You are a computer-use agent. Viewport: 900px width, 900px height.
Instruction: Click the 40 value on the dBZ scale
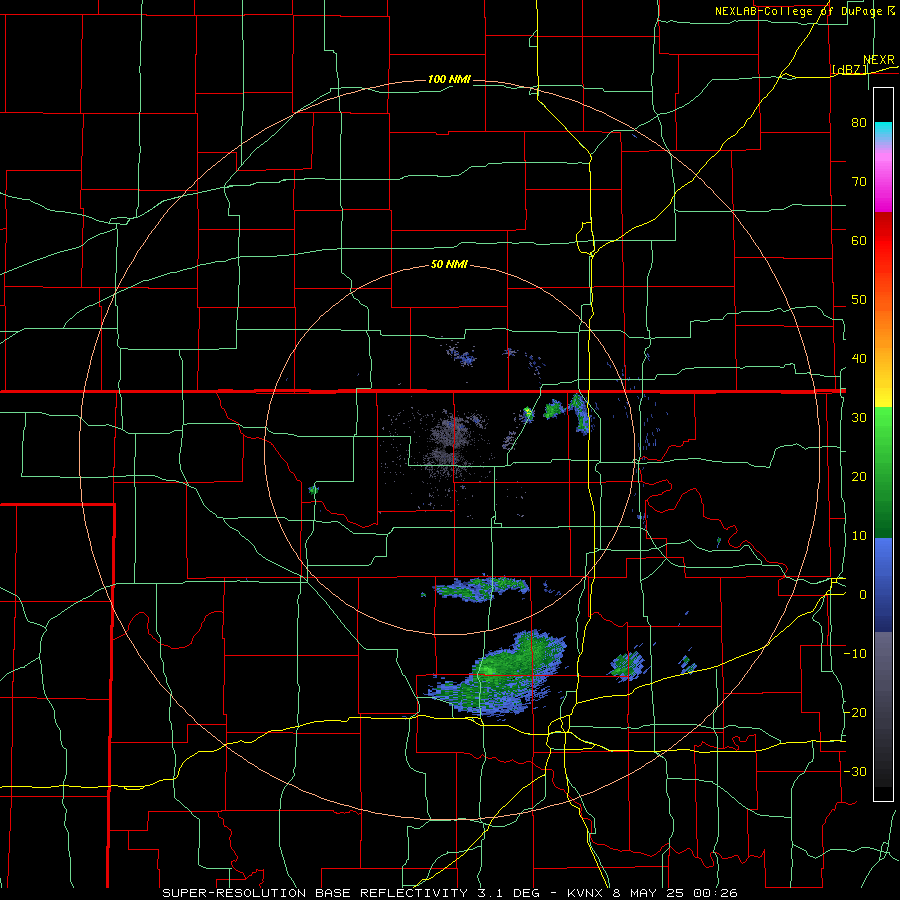[859, 359]
